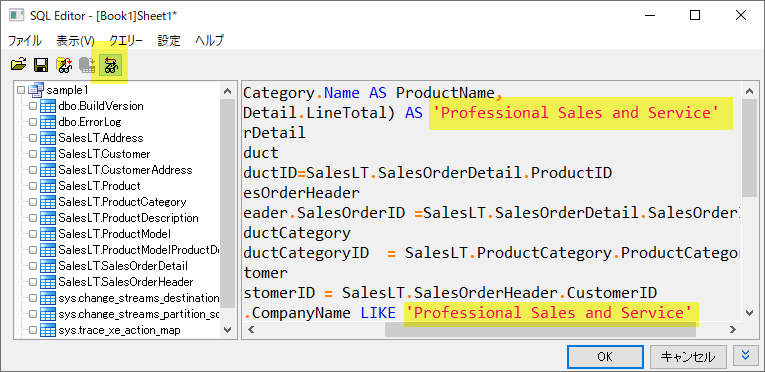Click the table icon of dbo.BuildVersion

coord(48,106)
